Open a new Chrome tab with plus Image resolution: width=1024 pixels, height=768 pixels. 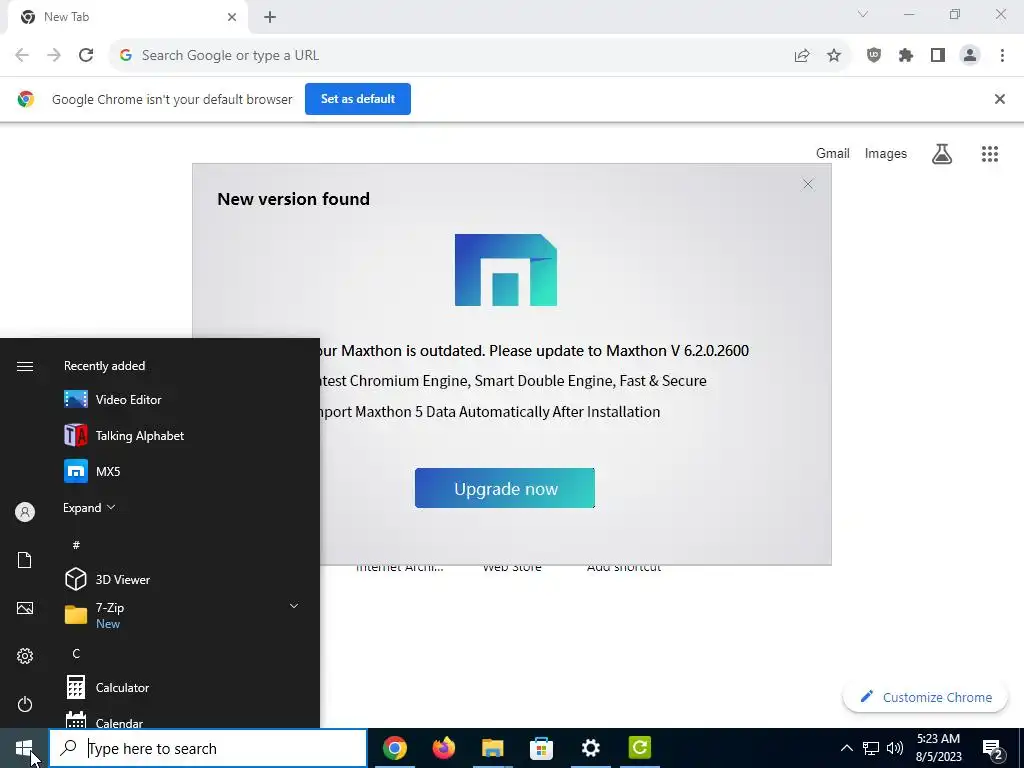click(x=270, y=17)
